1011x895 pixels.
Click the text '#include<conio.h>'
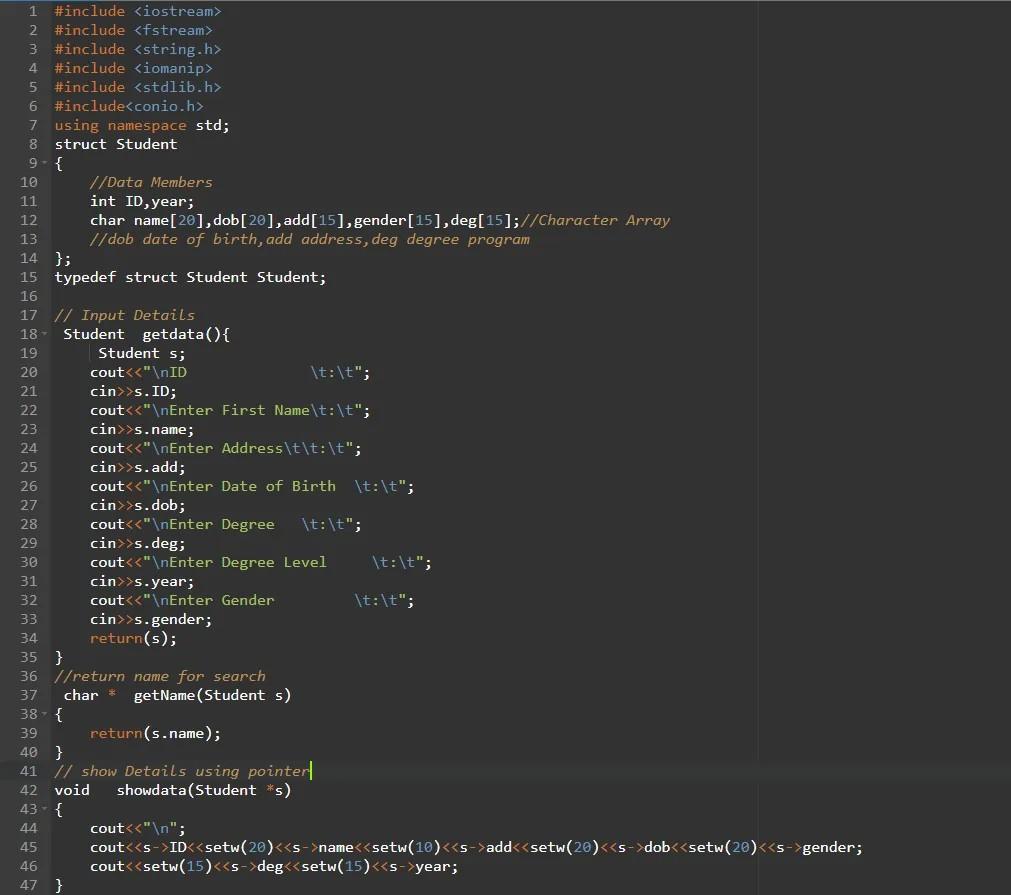click(129, 106)
